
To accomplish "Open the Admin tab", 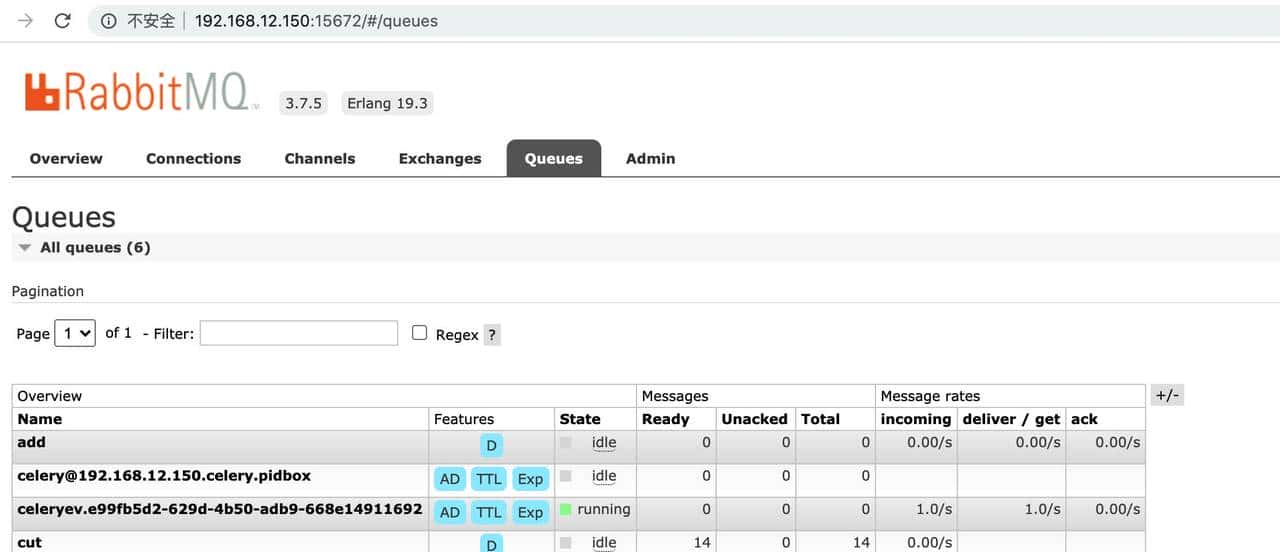I will point(650,158).
